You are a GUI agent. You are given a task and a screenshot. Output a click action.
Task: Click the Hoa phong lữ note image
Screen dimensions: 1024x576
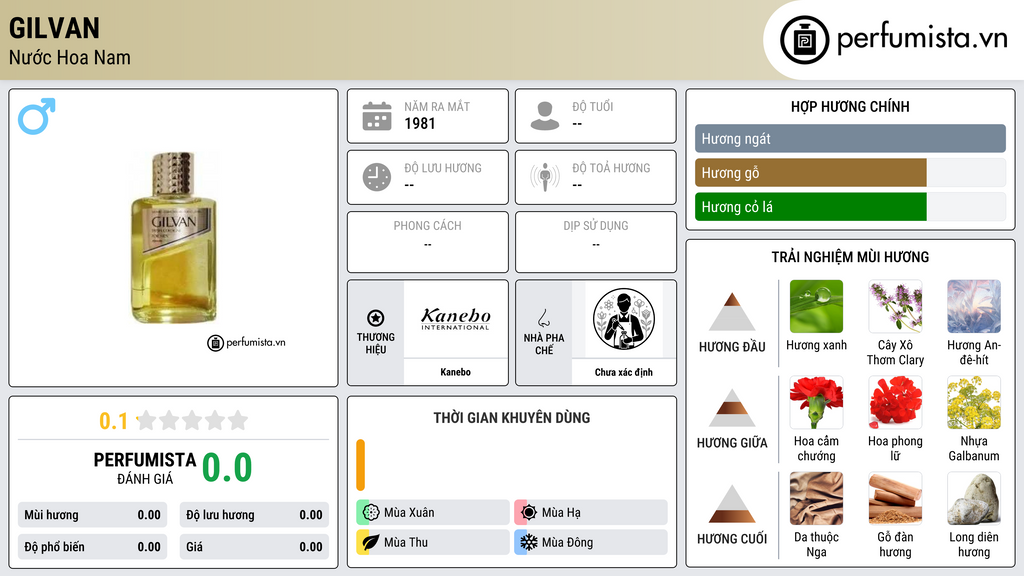tap(895, 402)
